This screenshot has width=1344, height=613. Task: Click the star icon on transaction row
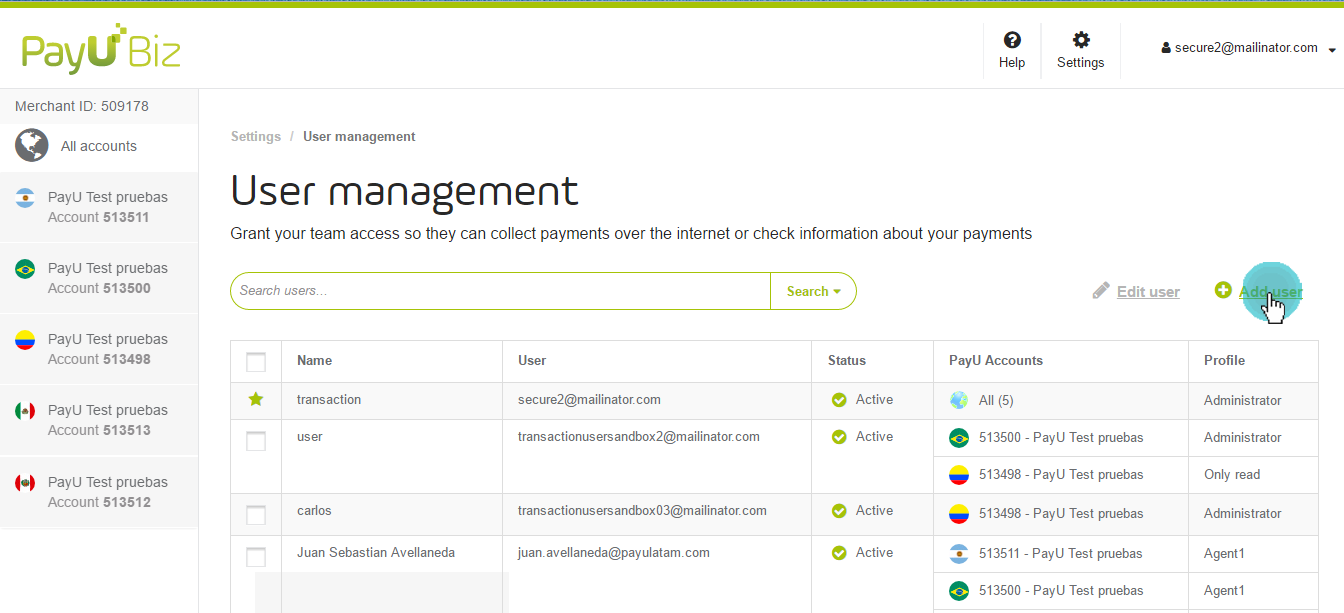256,400
